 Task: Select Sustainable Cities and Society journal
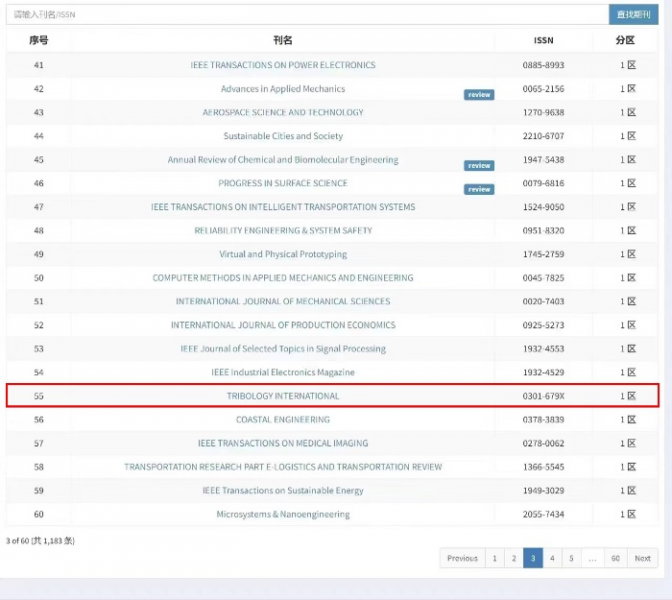click(x=283, y=136)
